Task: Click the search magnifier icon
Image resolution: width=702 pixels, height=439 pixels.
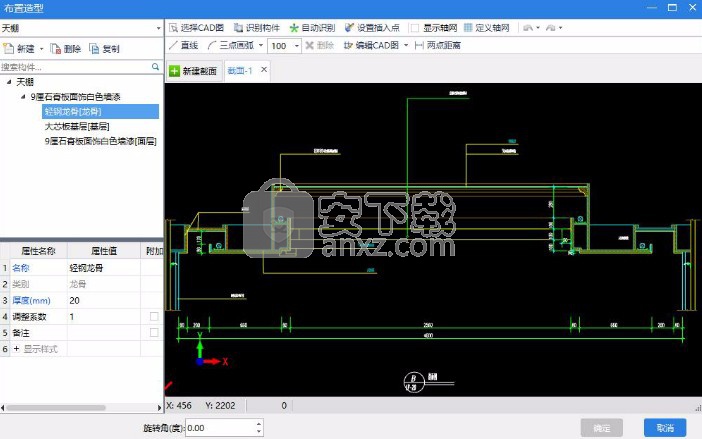Action: [x=155, y=67]
